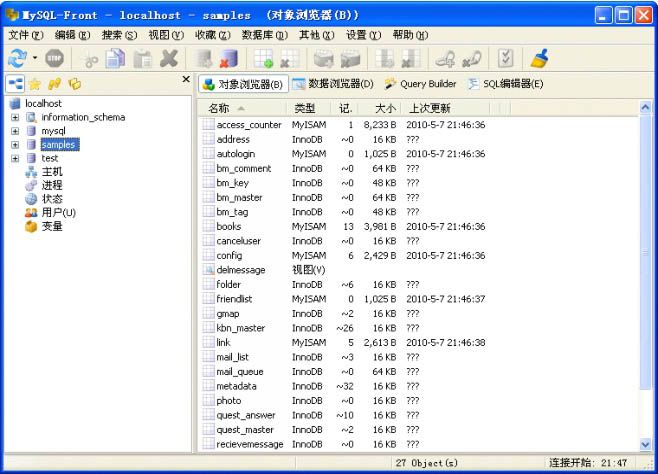The image size is (658, 474).
Task: Open the 收藏(Z) menu
Action: point(213,35)
